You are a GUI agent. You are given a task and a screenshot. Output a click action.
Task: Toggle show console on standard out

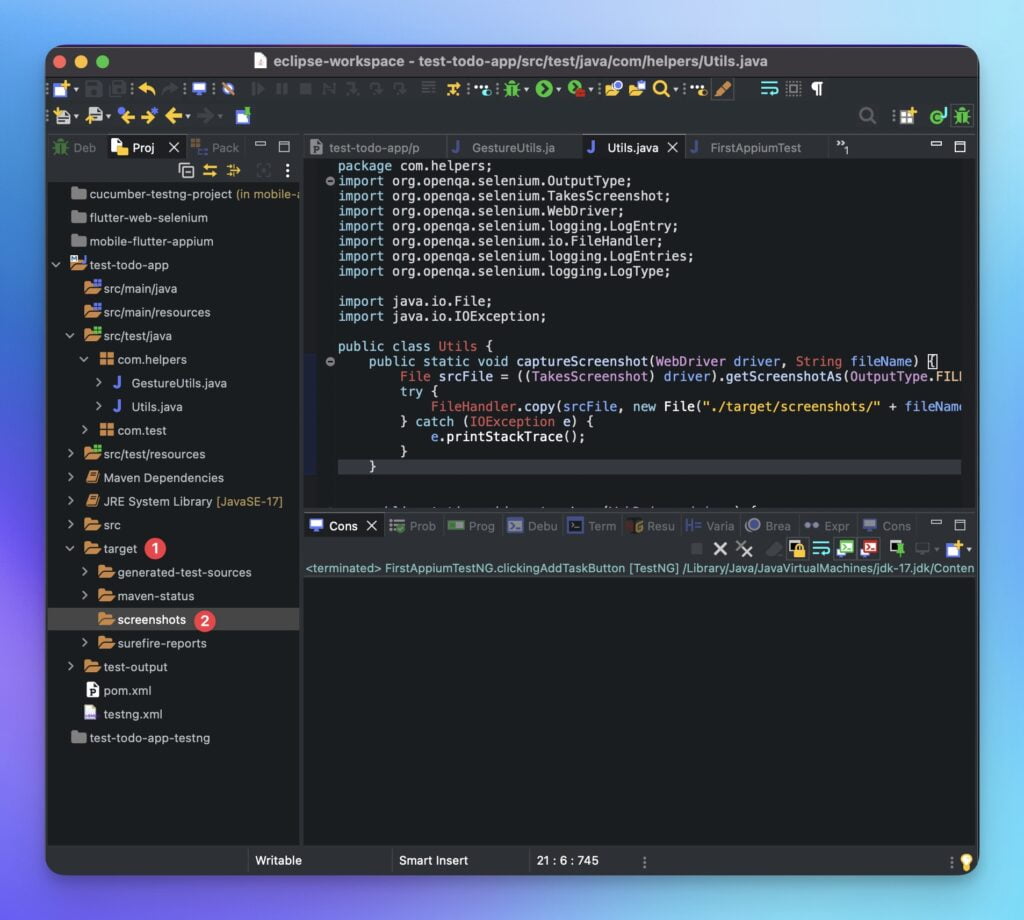click(845, 549)
